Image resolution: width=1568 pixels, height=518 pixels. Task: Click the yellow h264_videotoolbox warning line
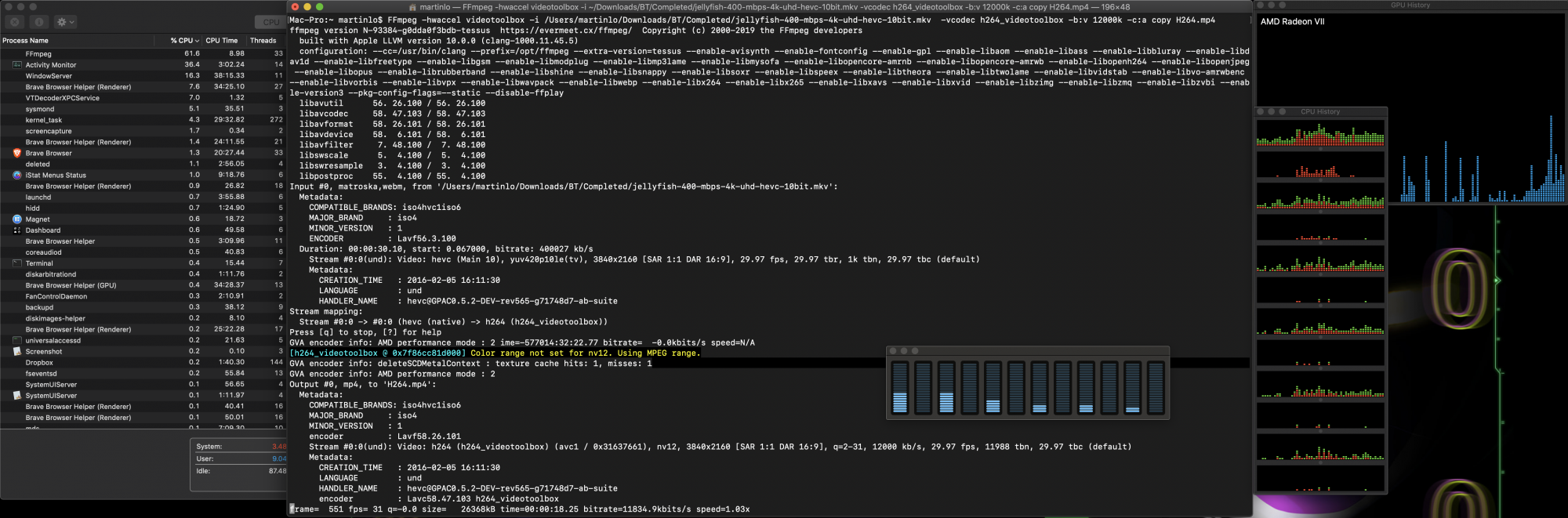point(495,353)
